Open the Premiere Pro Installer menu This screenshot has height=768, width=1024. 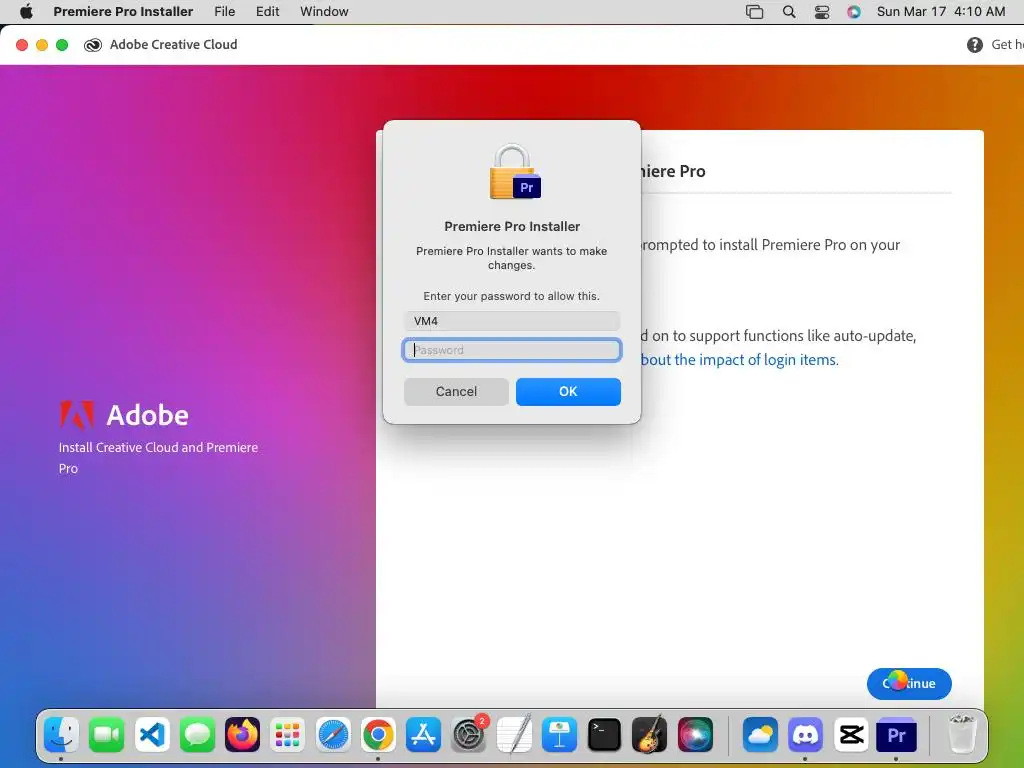(x=123, y=11)
